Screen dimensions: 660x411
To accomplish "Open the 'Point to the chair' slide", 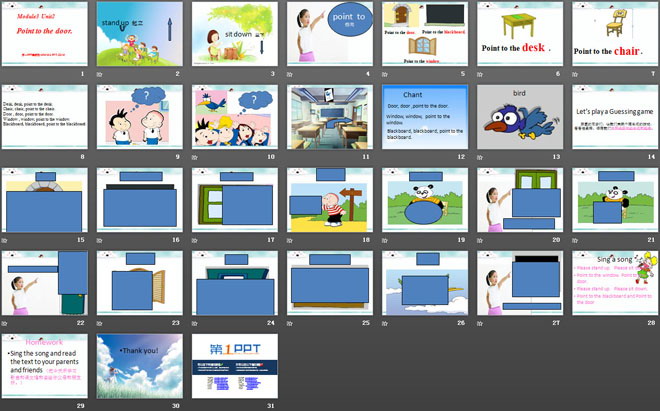I will point(615,33).
